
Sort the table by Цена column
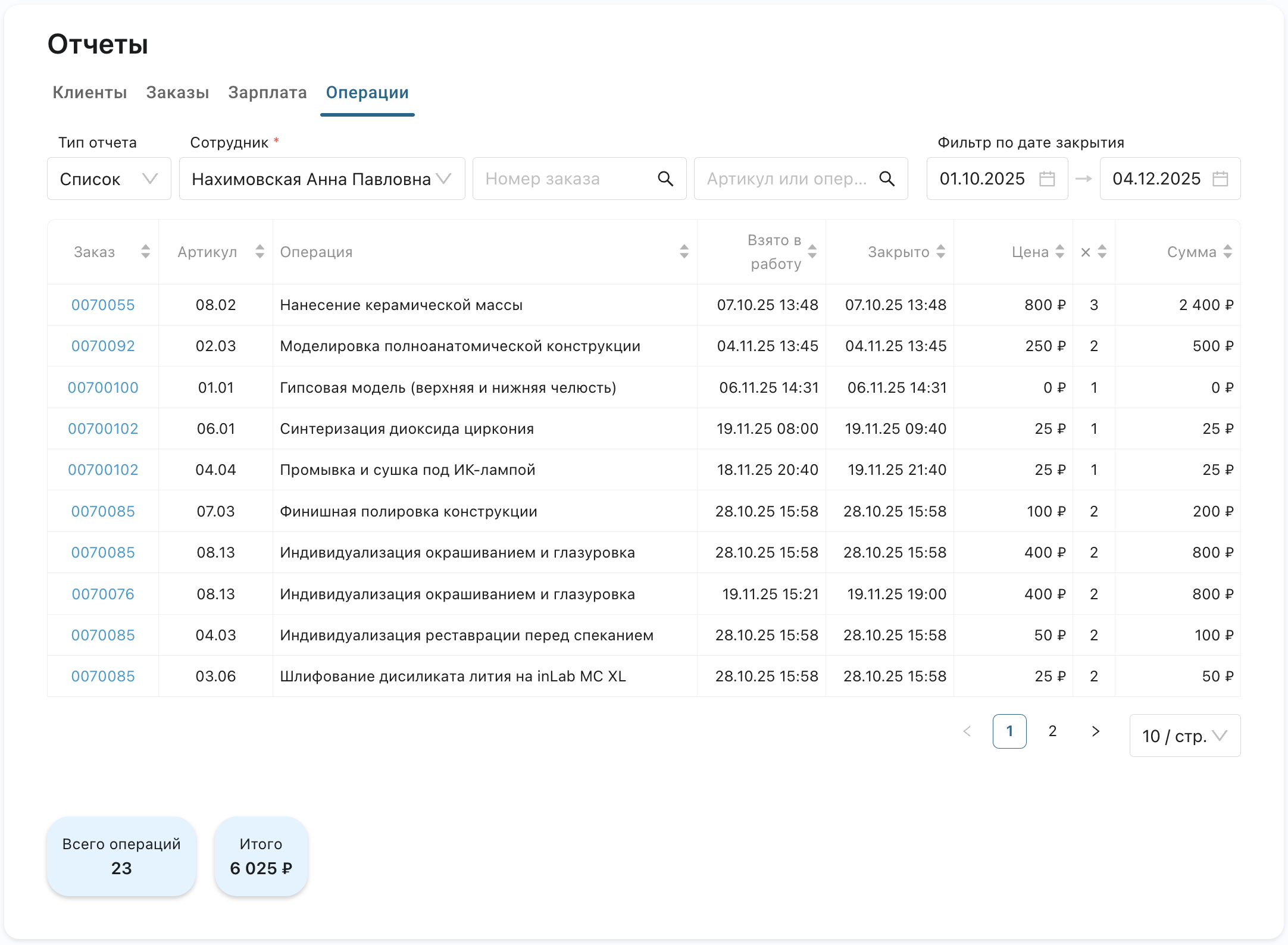click(1059, 252)
